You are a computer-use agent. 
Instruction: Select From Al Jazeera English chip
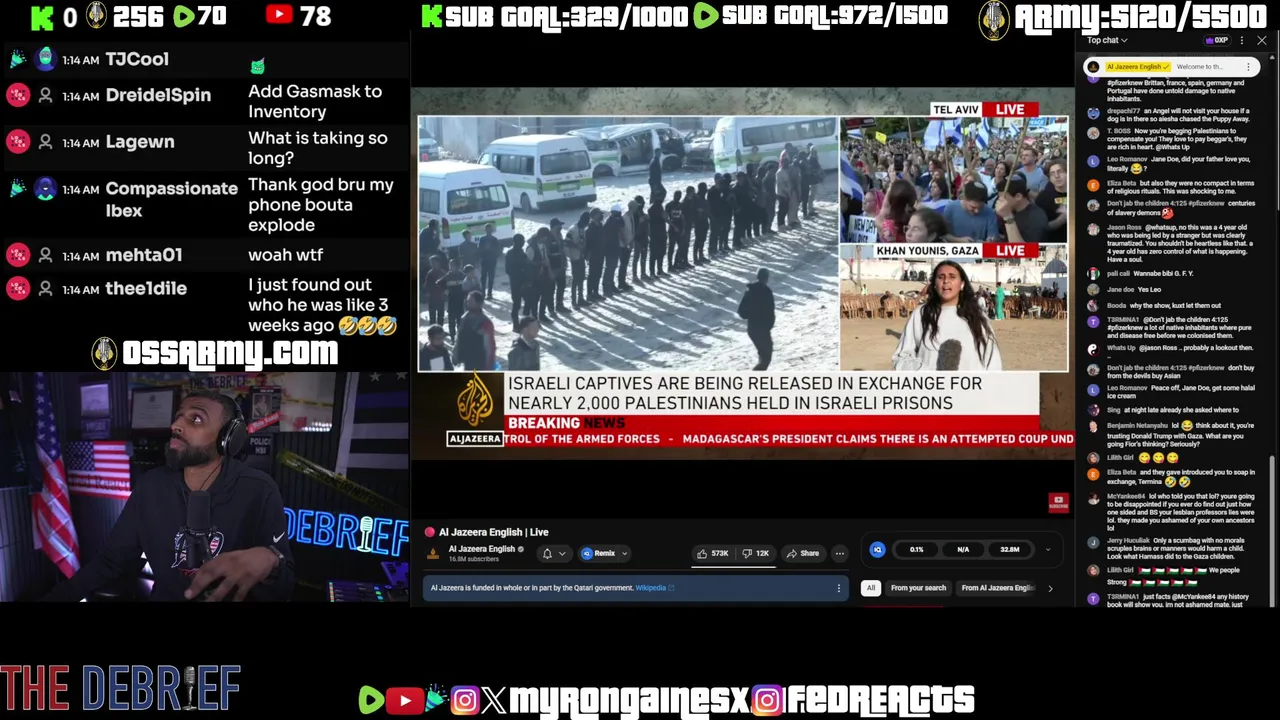click(x=997, y=588)
